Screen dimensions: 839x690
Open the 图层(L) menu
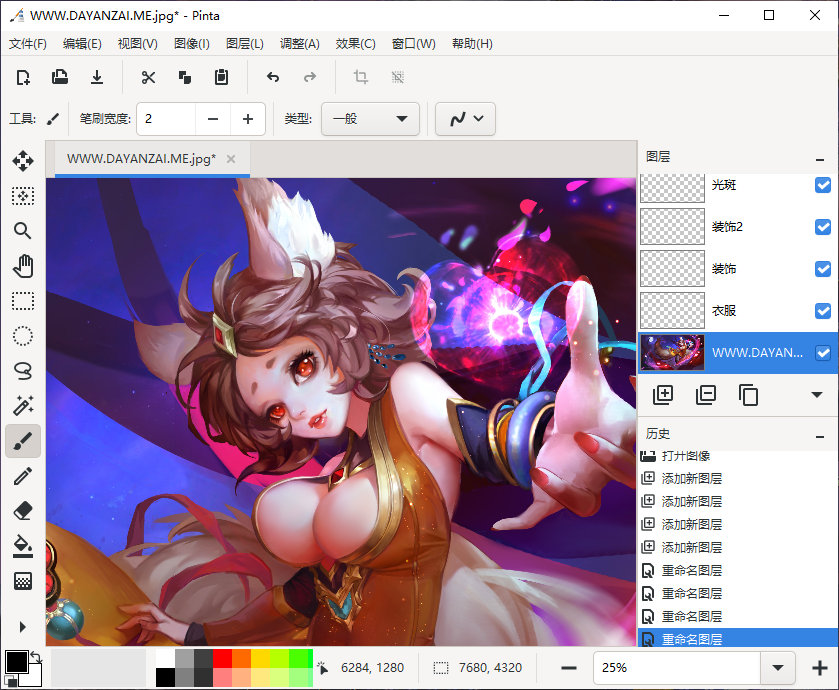[x=245, y=44]
